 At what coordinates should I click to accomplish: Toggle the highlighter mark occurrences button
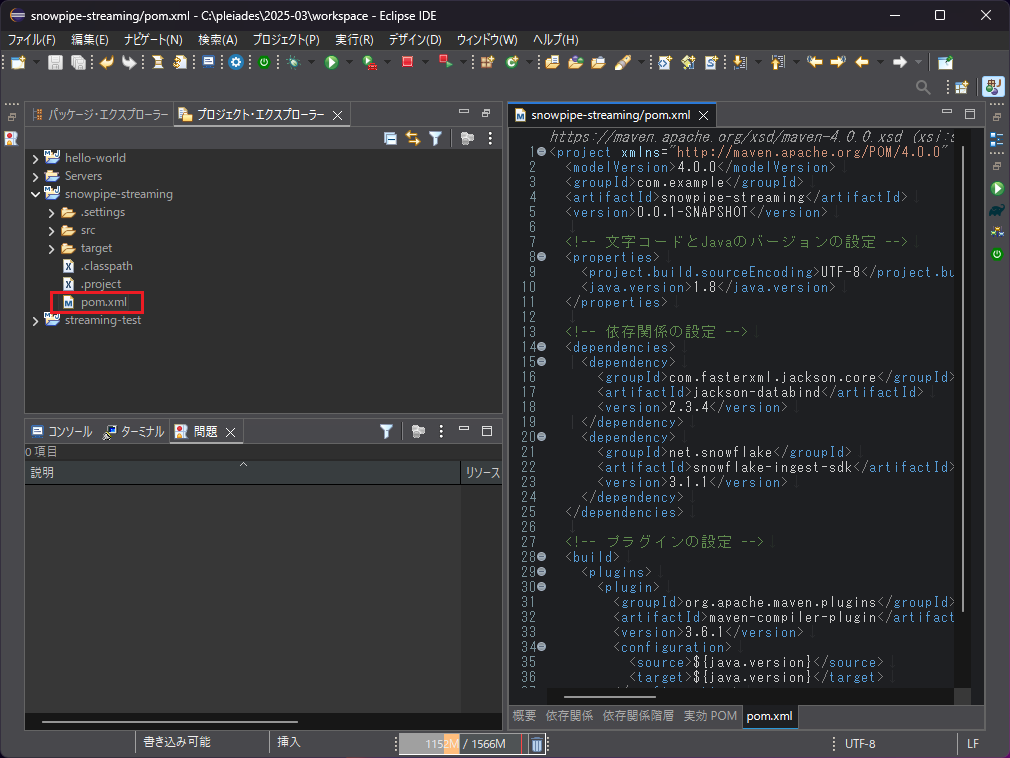pos(623,62)
